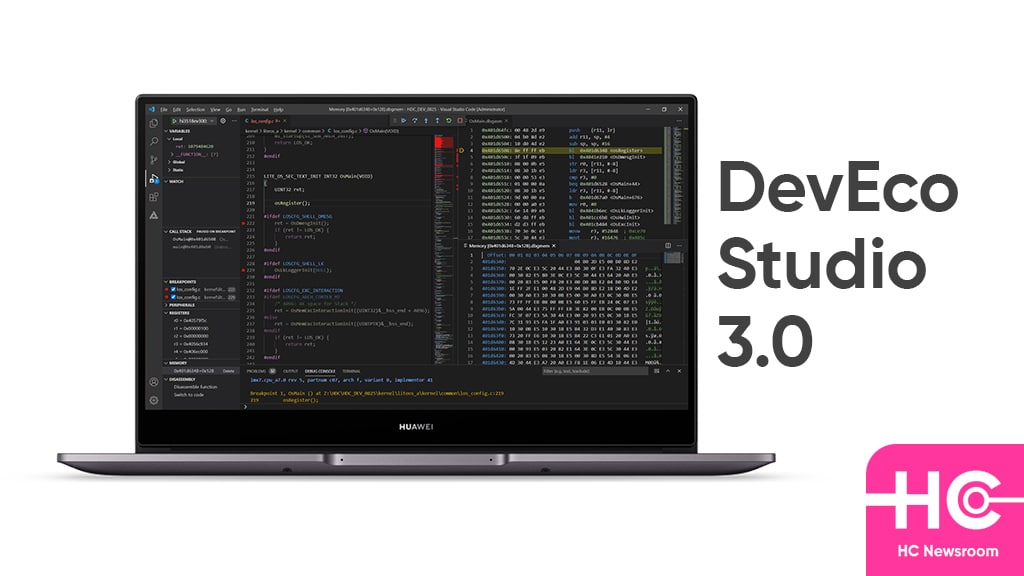Switch to the PROBLEMS panel tab
Image resolution: width=1024 pixels, height=576 pixels.
256,371
